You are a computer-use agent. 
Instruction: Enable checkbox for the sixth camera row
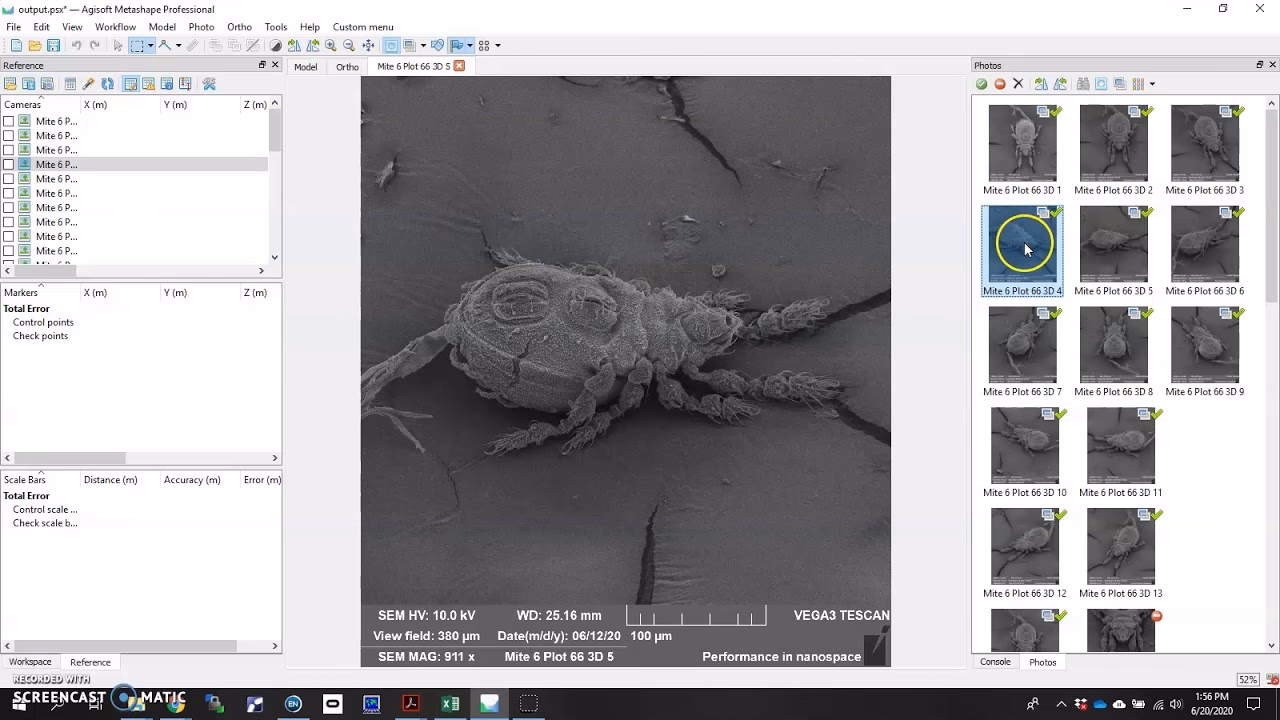(9, 193)
